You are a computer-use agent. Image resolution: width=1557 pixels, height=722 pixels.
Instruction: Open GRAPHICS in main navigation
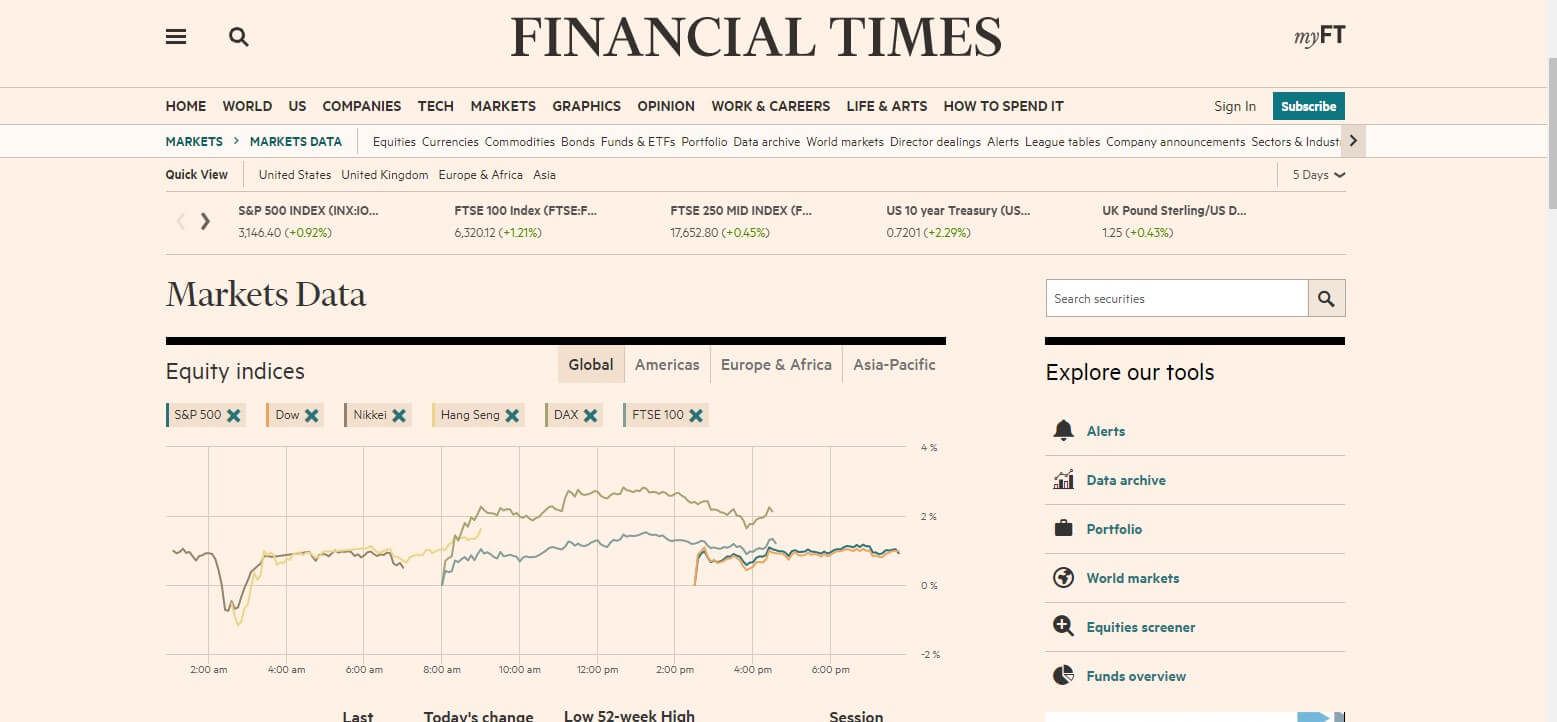[587, 106]
